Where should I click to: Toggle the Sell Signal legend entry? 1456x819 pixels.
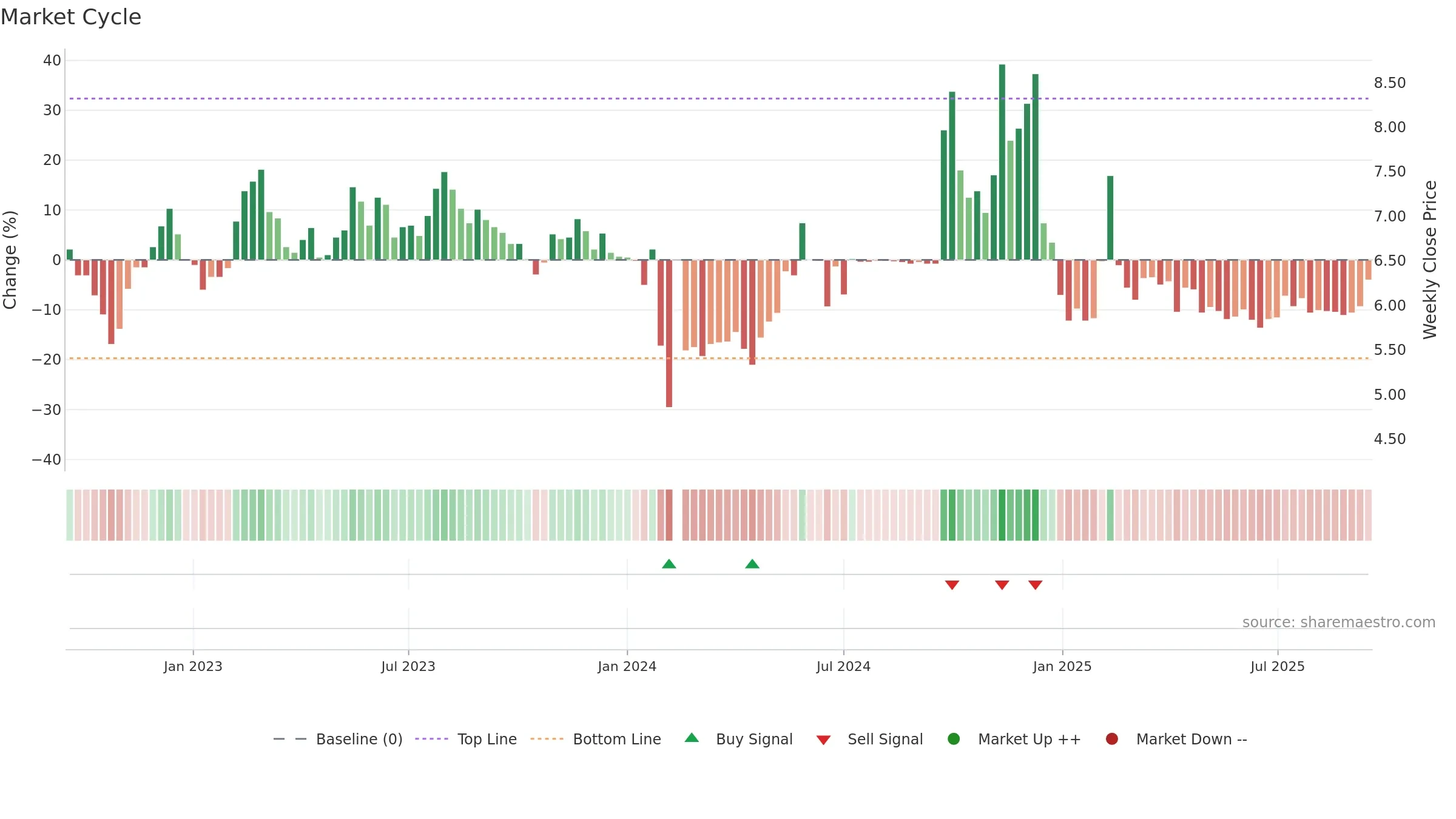point(869,739)
